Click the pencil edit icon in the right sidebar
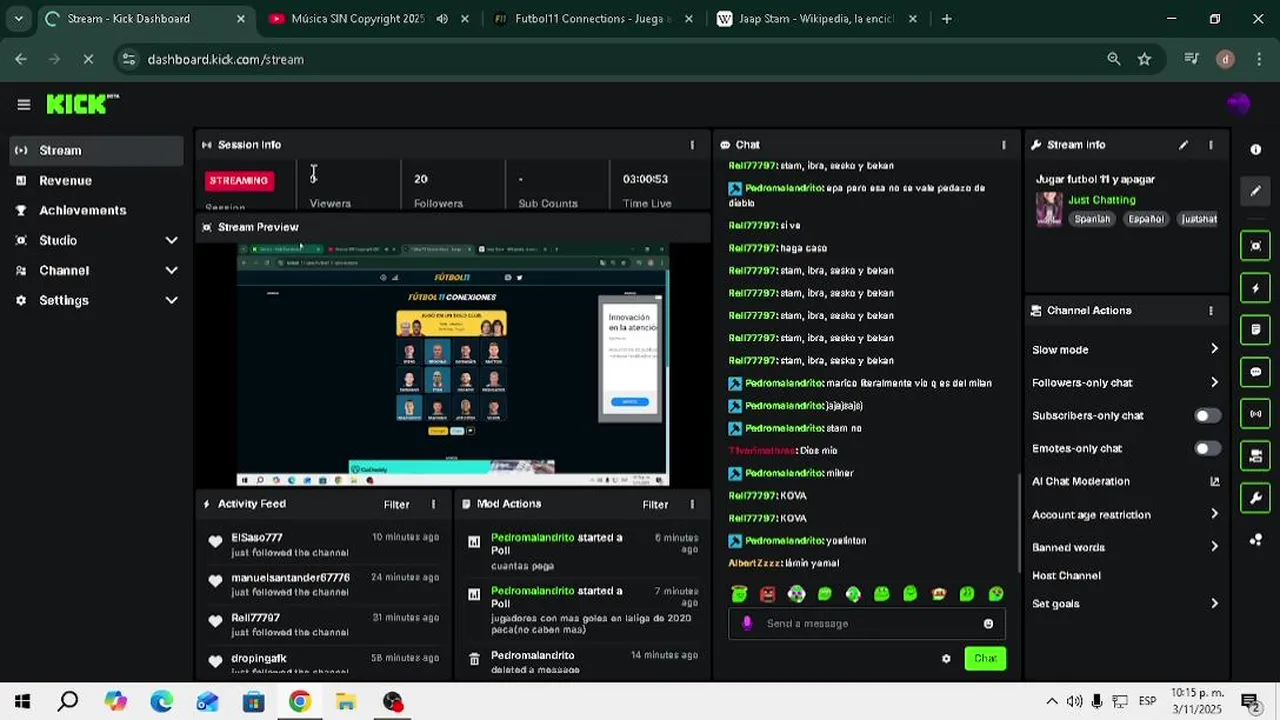The width and height of the screenshot is (1280, 720). [x=1256, y=191]
